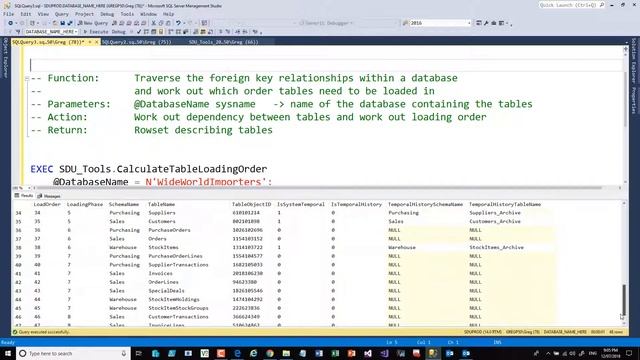
Task: Click the New Query toolbar button
Action: 93,23
